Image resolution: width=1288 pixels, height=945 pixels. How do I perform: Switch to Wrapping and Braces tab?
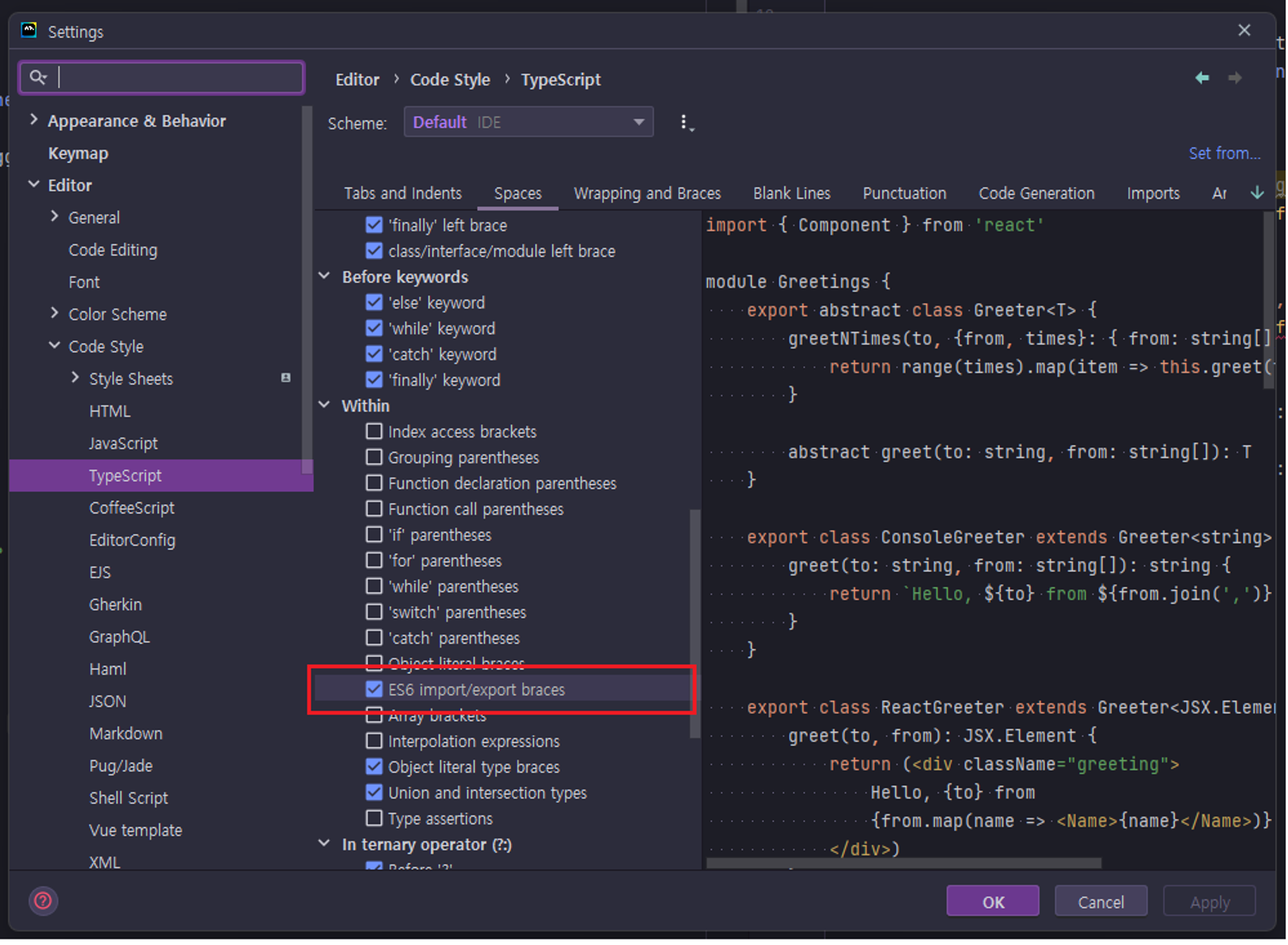pyautogui.click(x=647, y=193)
